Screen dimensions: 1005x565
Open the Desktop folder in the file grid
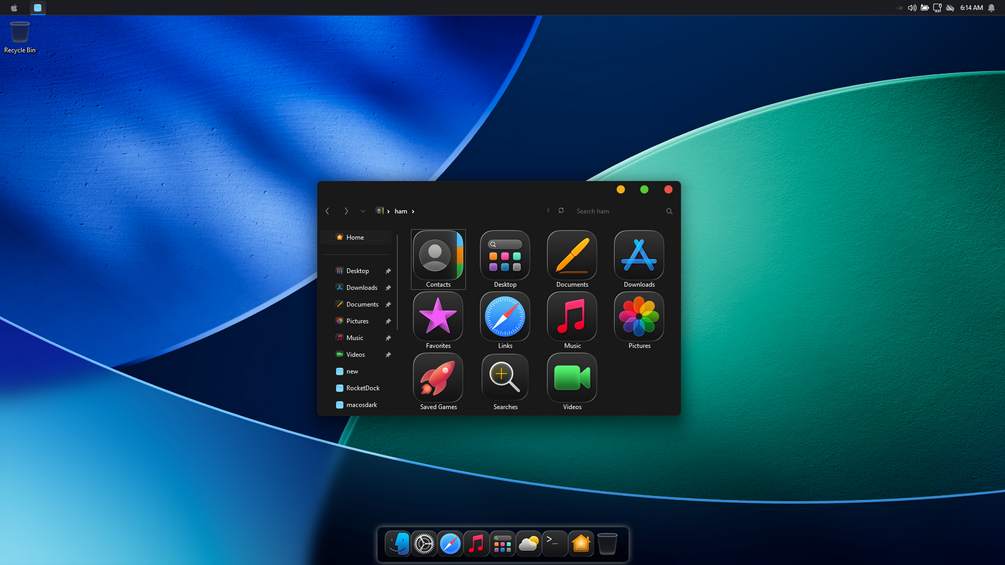click(505, 259)
